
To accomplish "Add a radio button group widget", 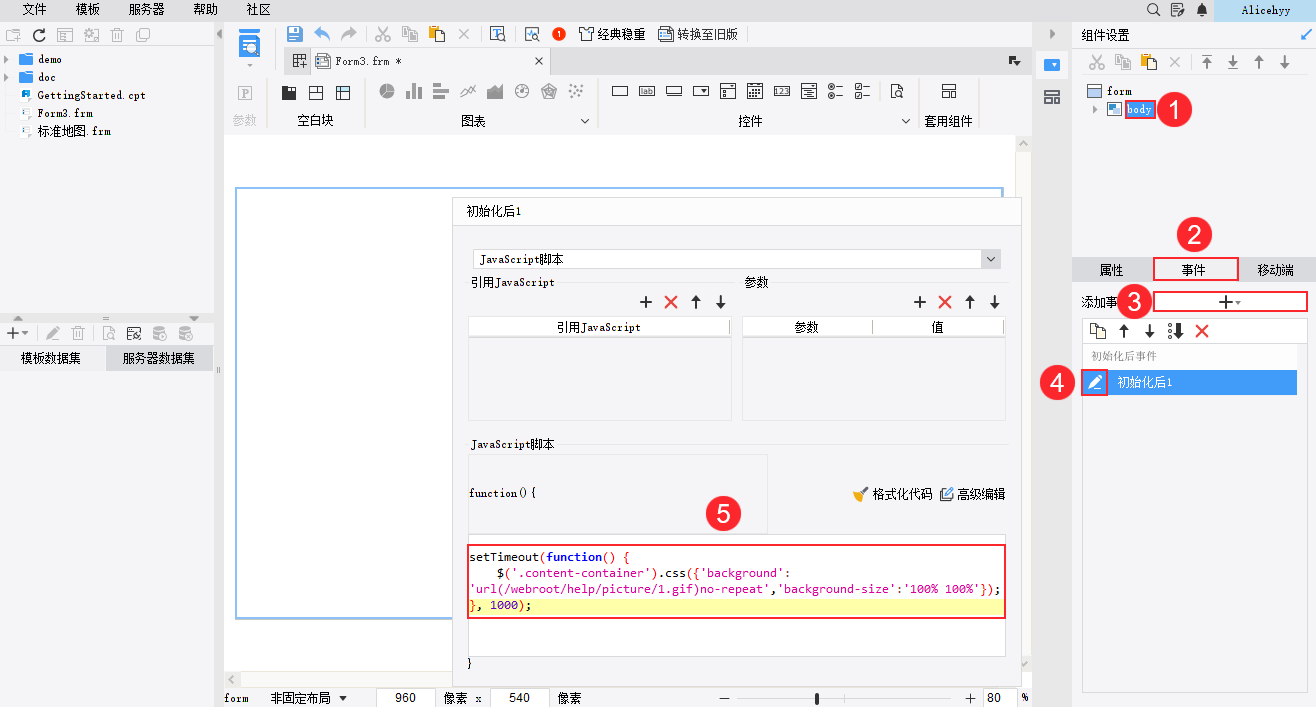I will coord(837,91).
